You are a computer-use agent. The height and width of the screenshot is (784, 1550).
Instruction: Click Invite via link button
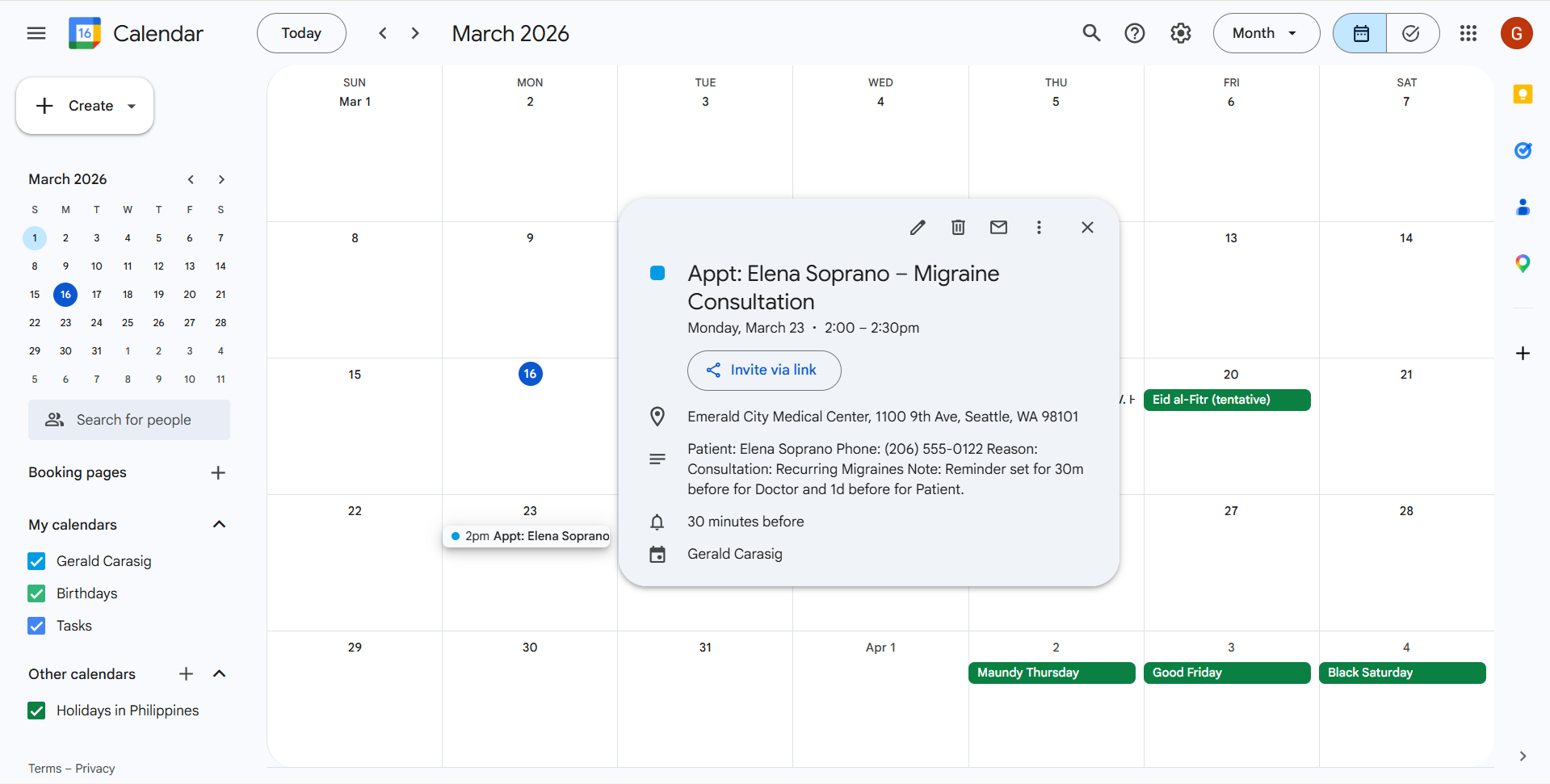pos(764,371)
